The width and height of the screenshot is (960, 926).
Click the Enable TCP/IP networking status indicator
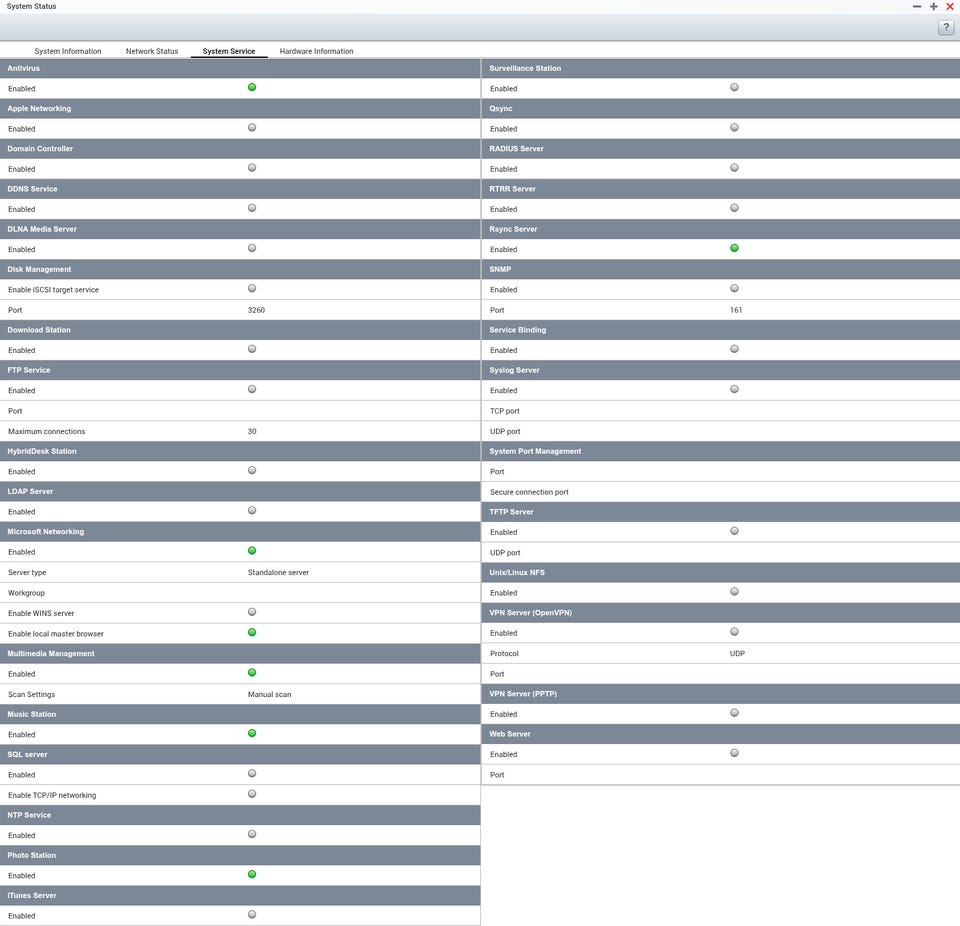252,794
